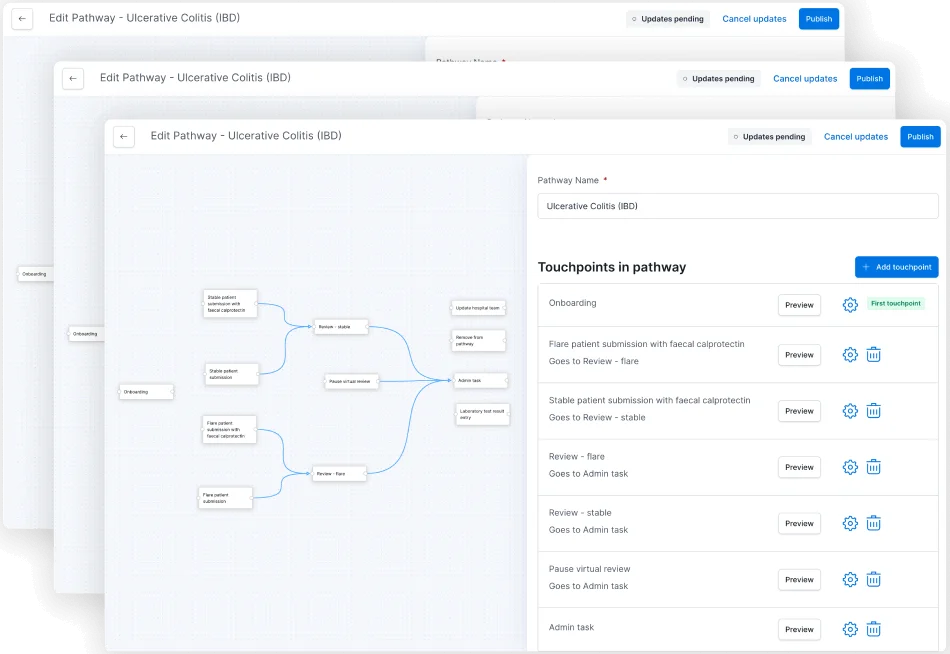Select Onboarding node in front window canvas
Image resolution: width=950 pixels, height=654 pixels.
pos(146,392)
